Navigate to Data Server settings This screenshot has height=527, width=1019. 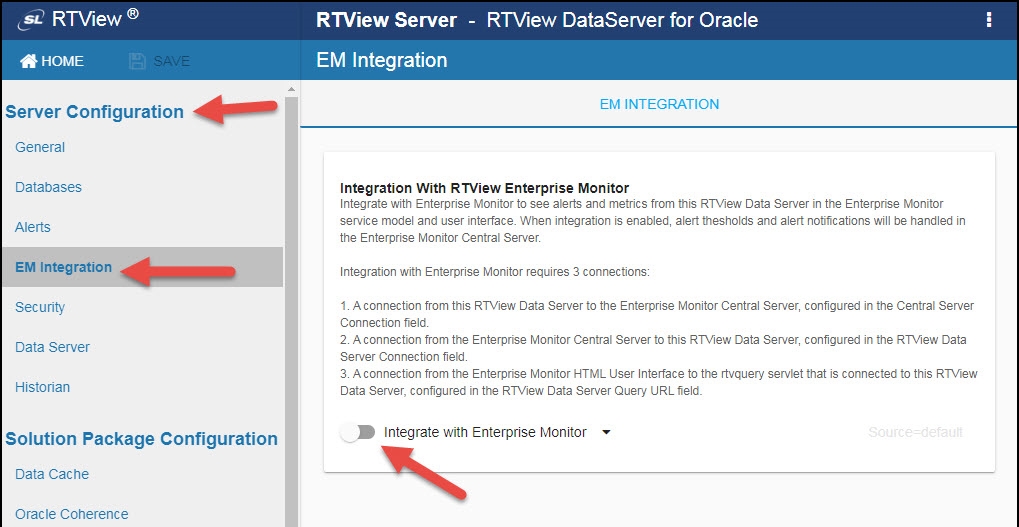52,347
